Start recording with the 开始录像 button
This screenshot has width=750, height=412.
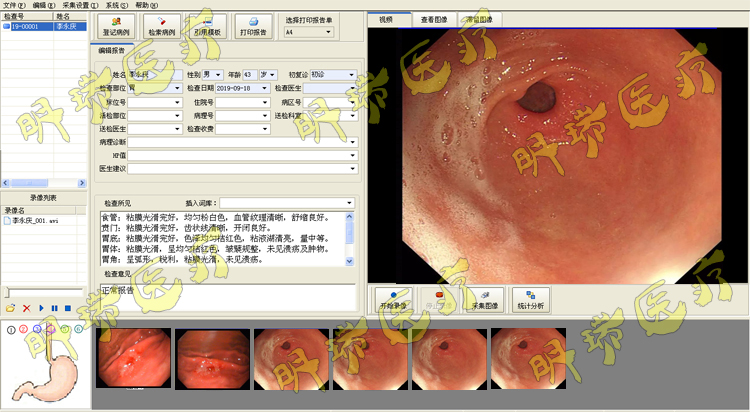click(394, 300)
